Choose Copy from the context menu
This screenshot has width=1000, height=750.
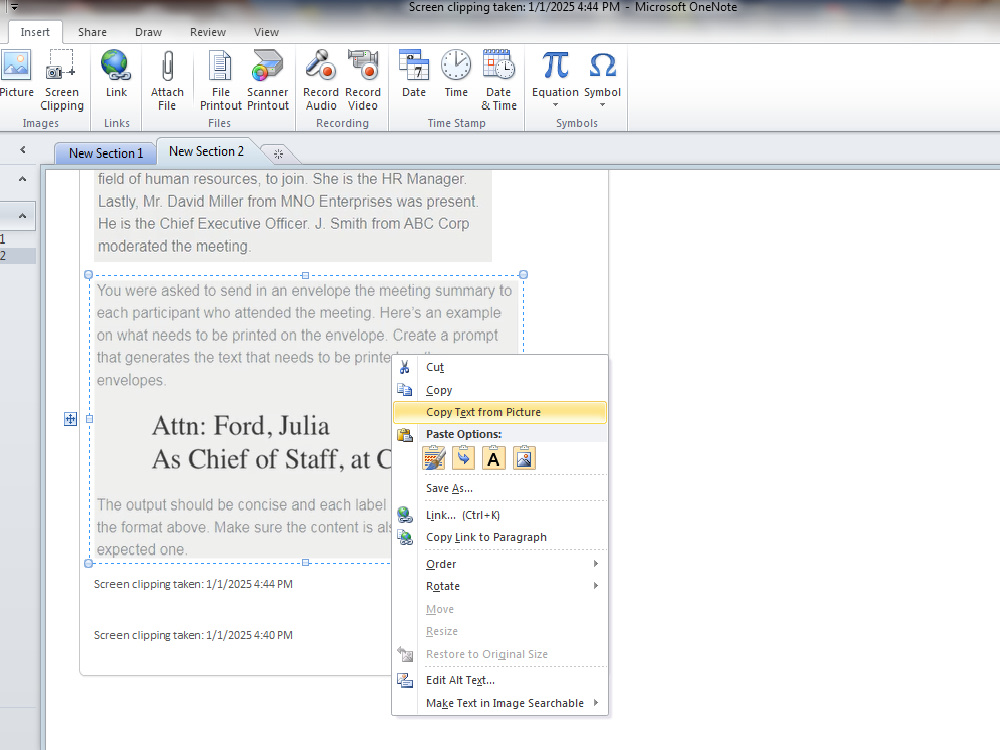click(499, 390)
